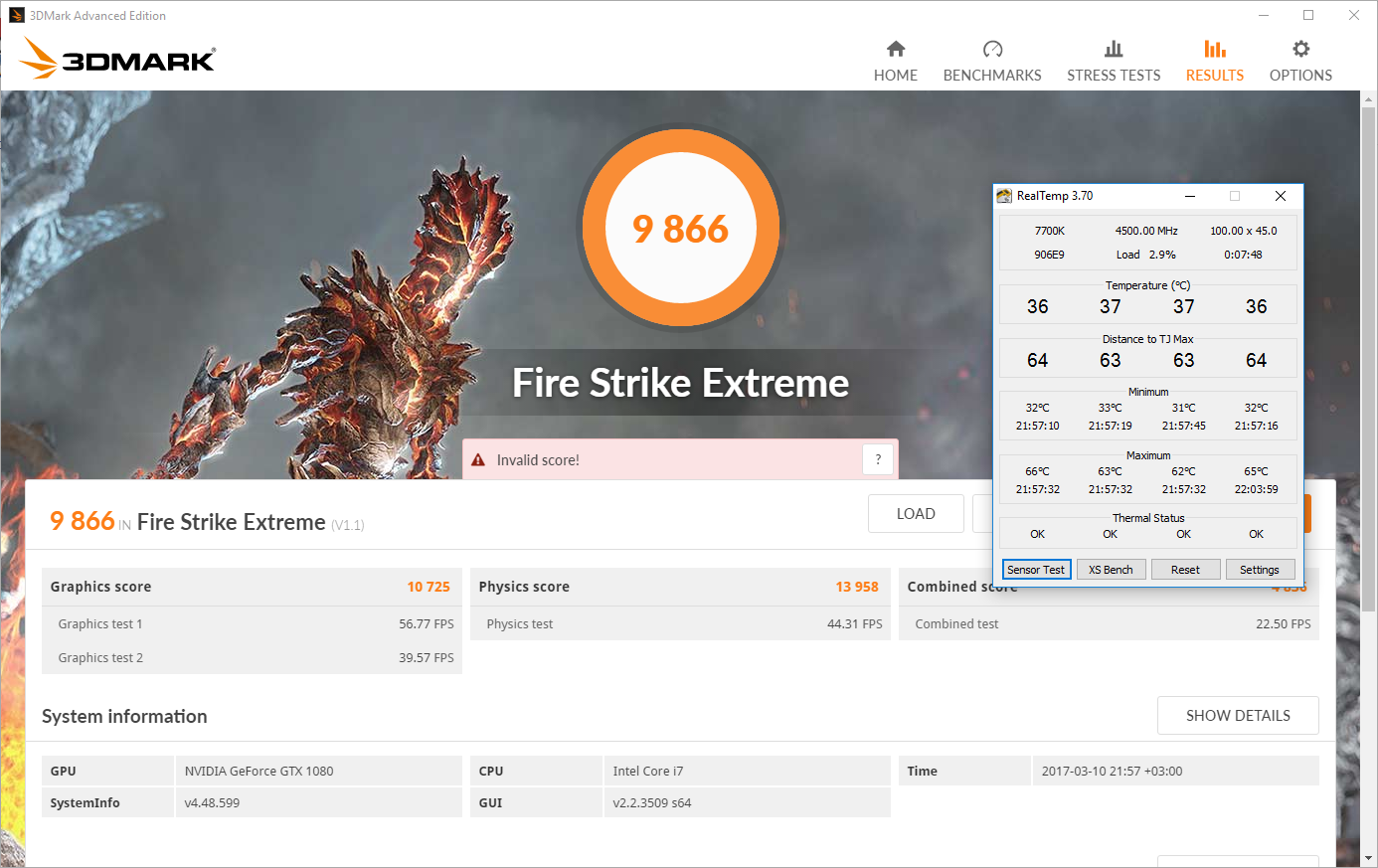Minimize the 3DMark window
This screenshot has width=1378, height=868.
click(1264, 15)
